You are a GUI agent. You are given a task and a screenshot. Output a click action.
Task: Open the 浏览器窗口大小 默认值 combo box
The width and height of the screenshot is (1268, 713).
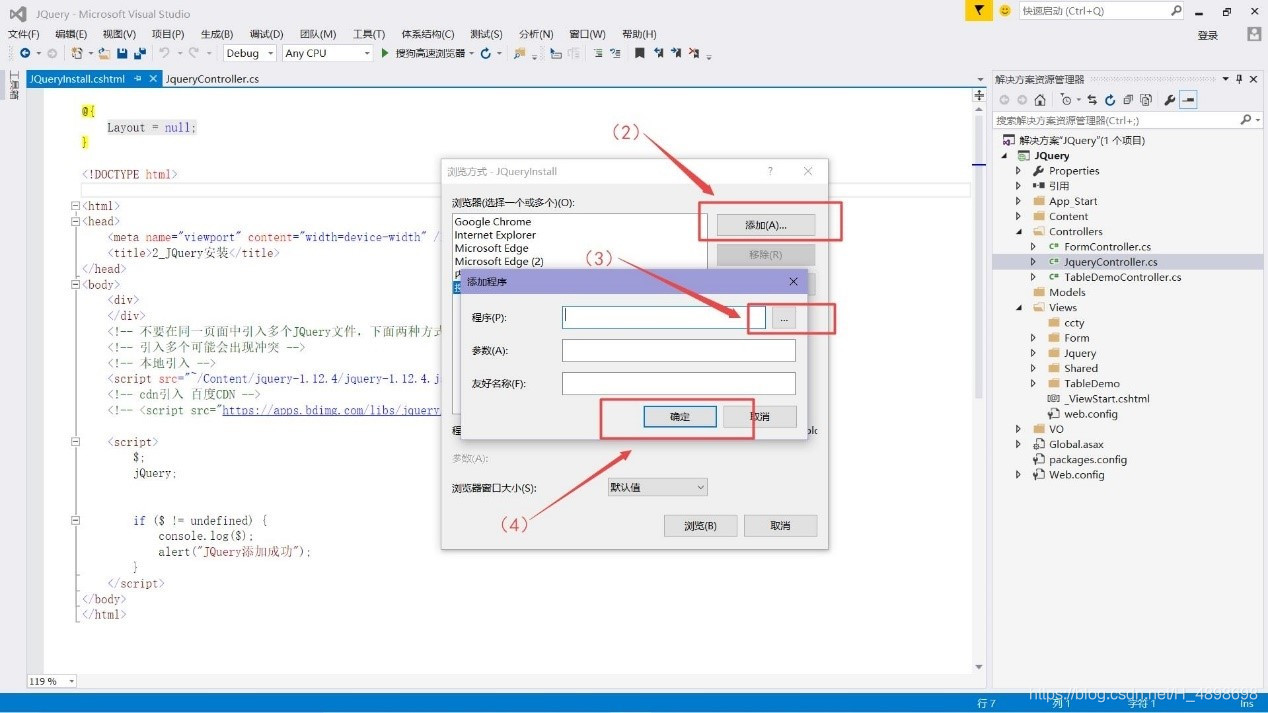coord(658,487)
